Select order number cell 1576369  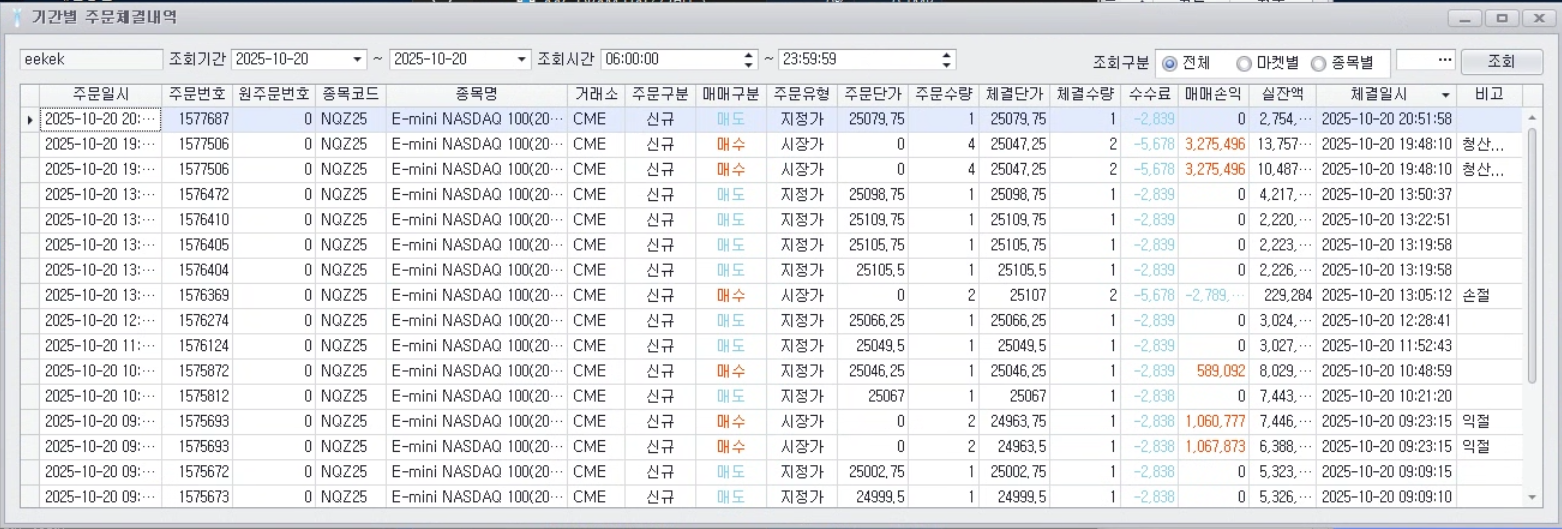coord(197,295)
